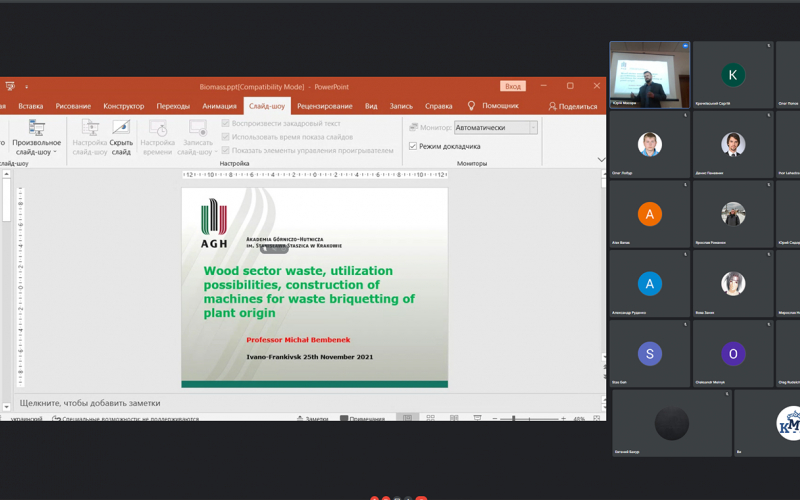Click the vertical scrollbar down arrow
The image size is (800, 500).
point(6,407)
